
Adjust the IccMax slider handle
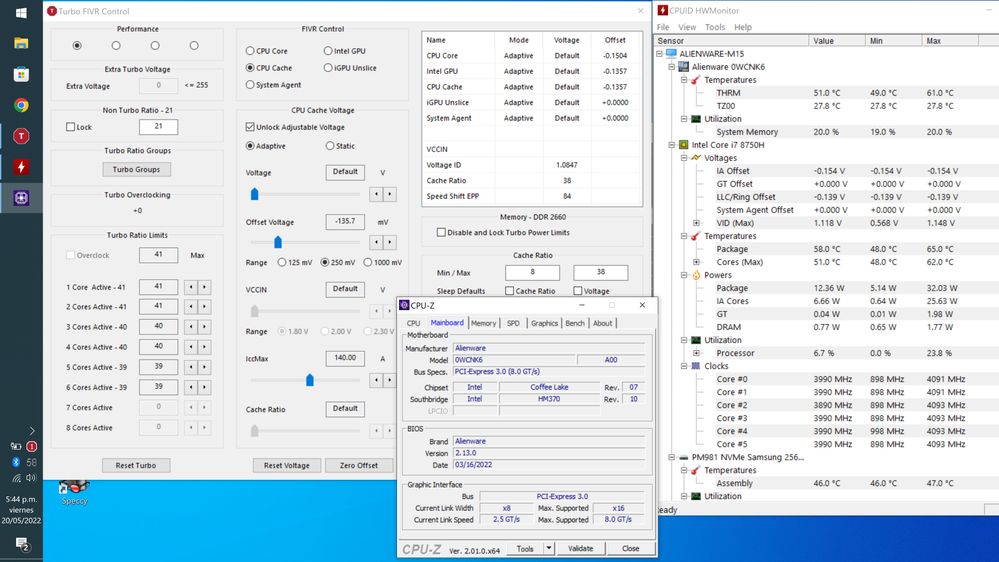pos(310,380)
